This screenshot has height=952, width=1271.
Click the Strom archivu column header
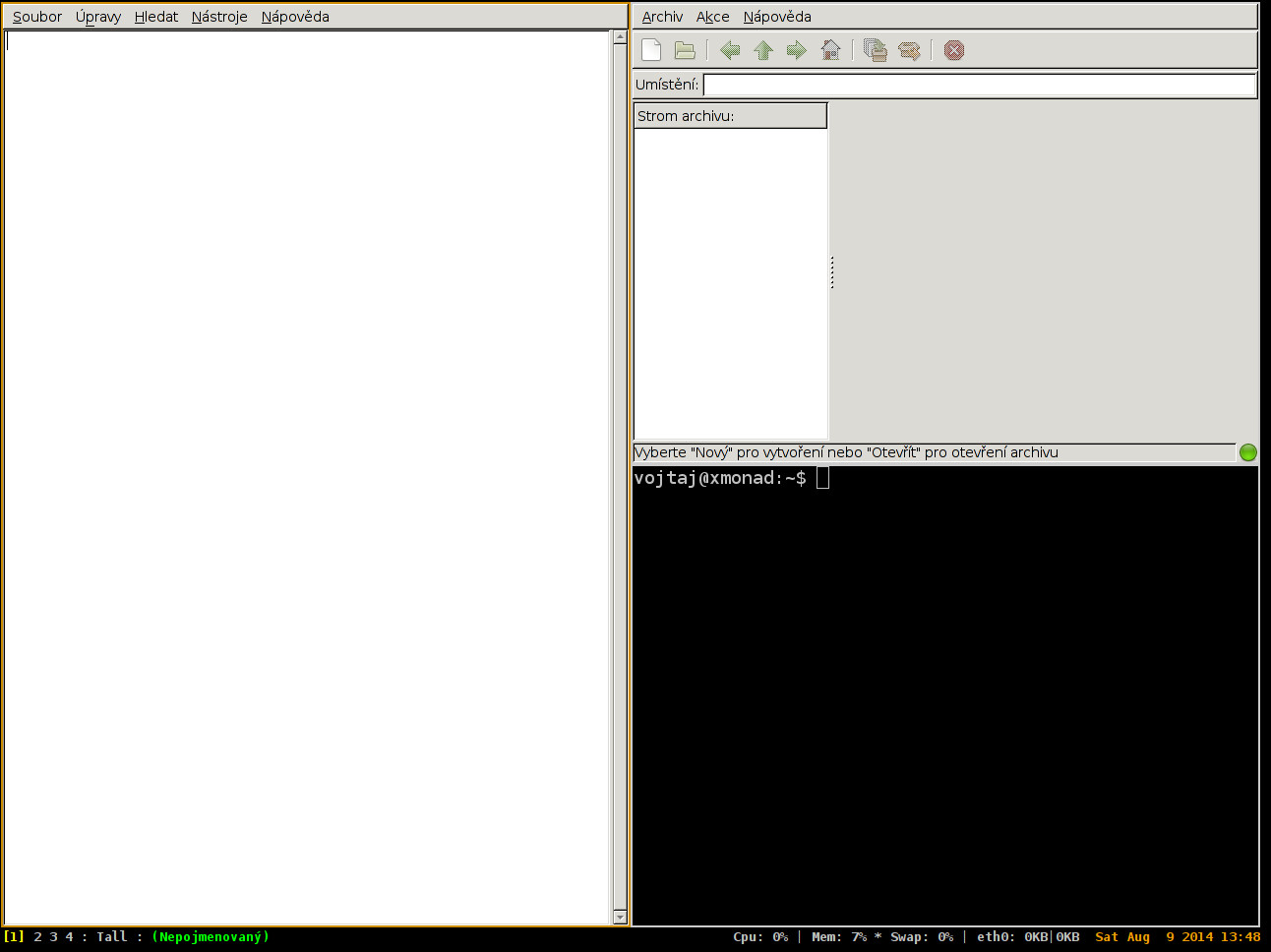730,116
